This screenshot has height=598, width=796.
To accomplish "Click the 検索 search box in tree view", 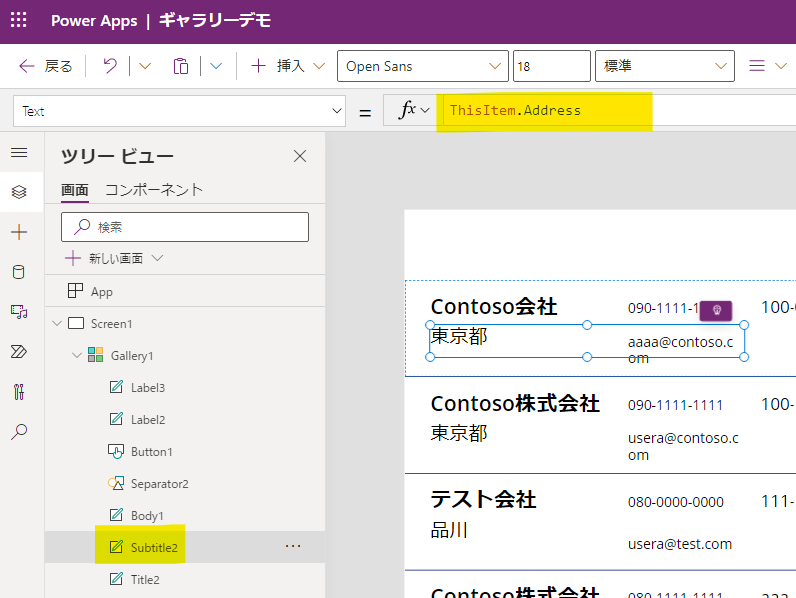I will 185,227.
